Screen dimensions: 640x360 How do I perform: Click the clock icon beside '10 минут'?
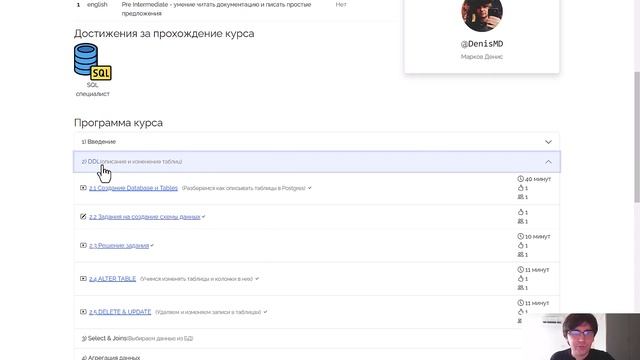pos(520,236)
